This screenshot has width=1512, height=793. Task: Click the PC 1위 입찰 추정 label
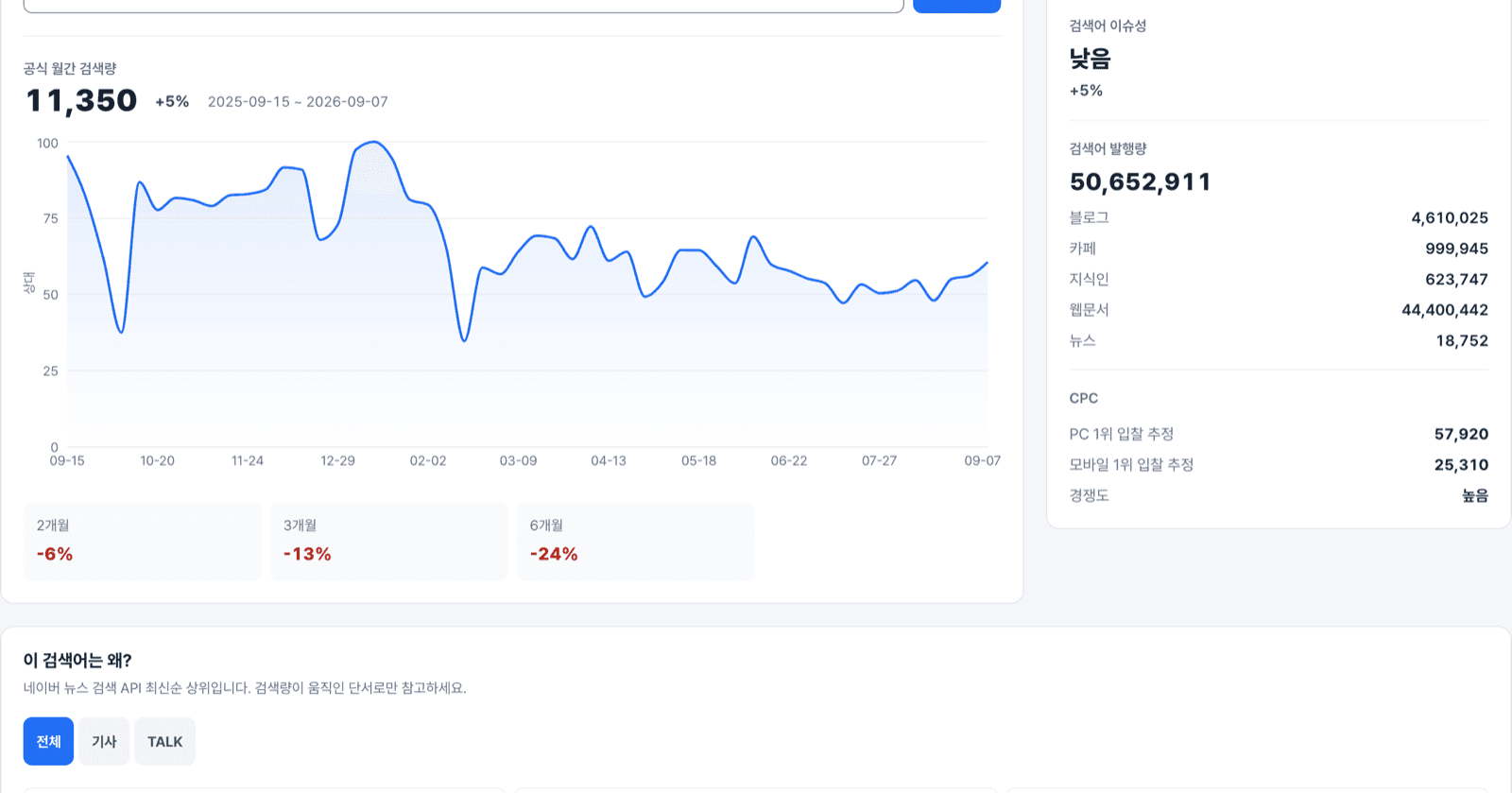[1121, 434]
